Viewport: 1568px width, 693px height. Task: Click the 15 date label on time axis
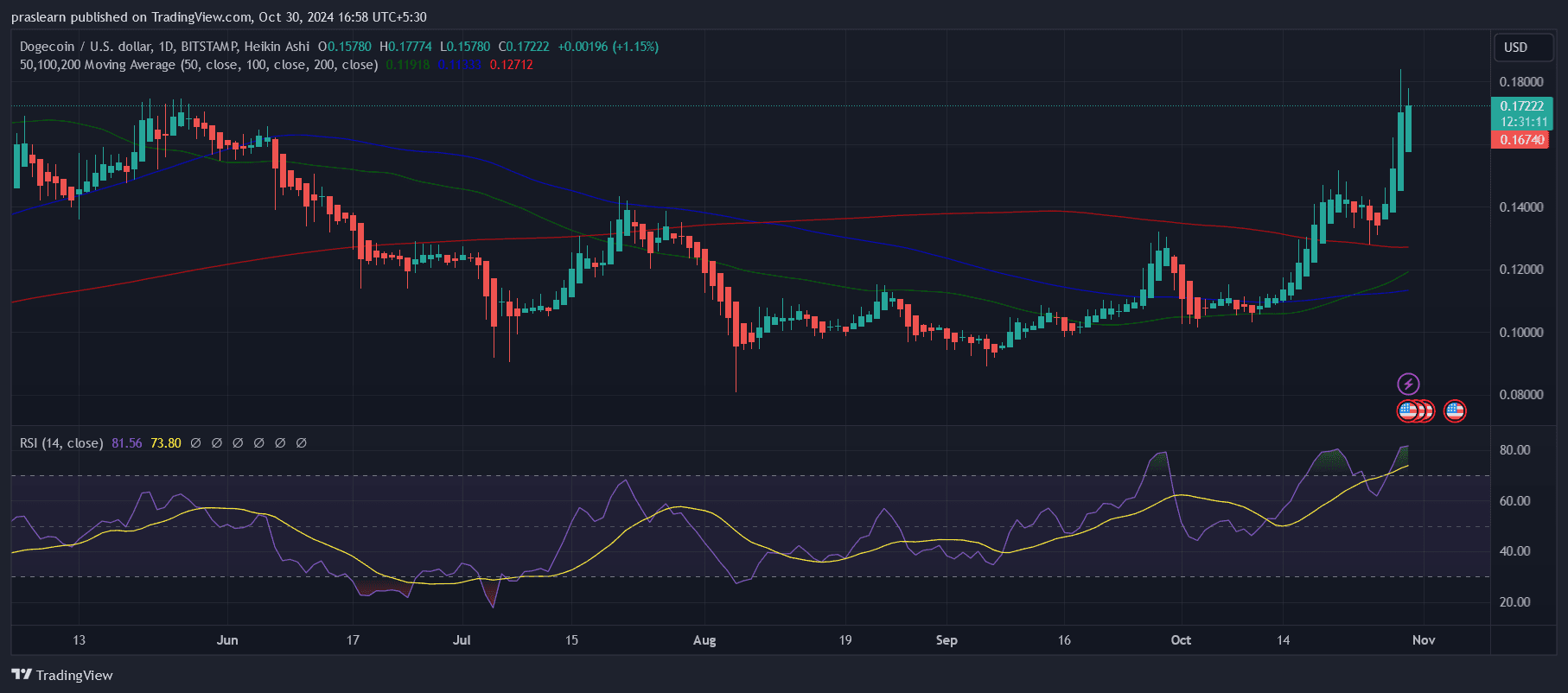click(571, 640)
